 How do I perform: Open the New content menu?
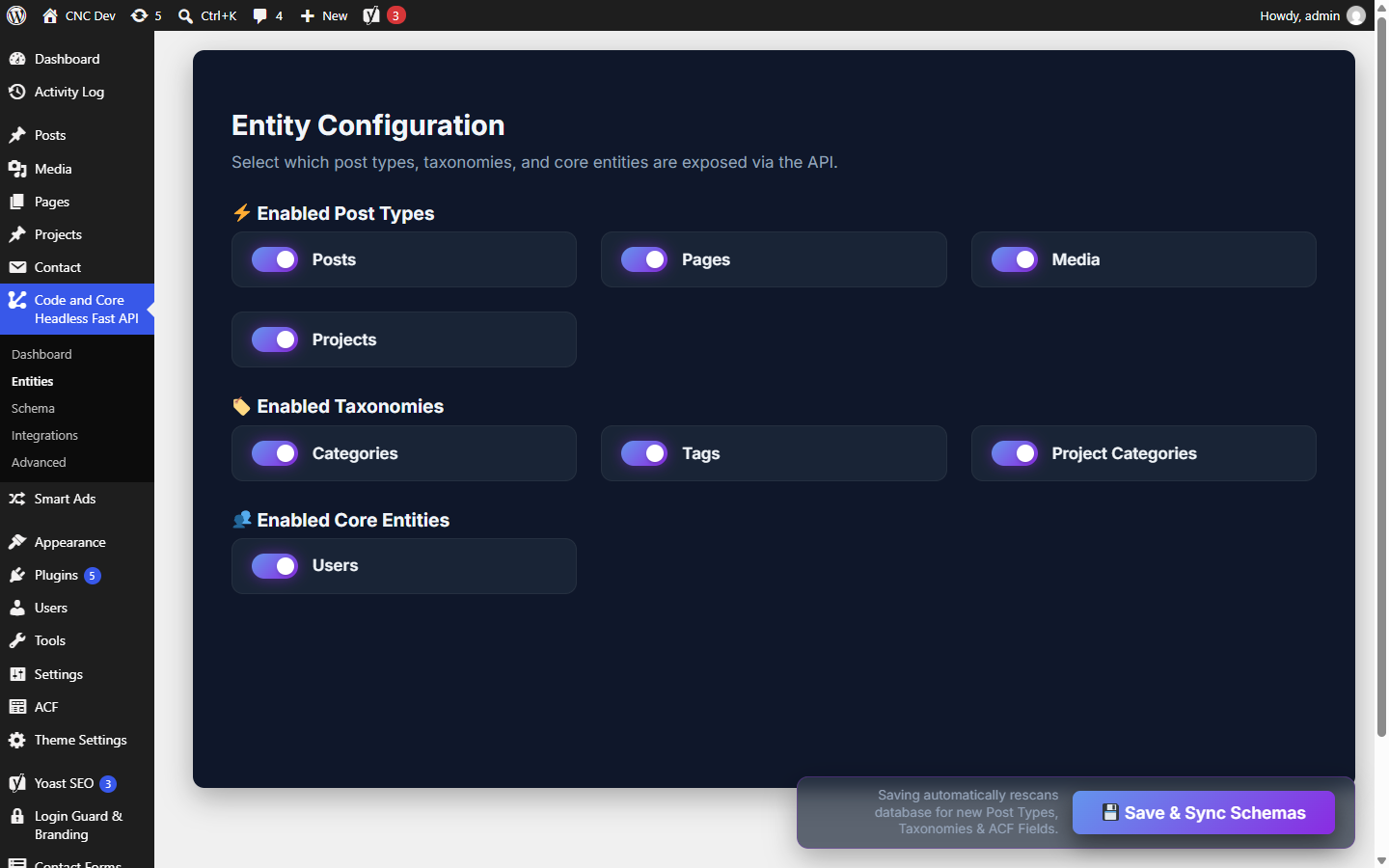point(324,15)
